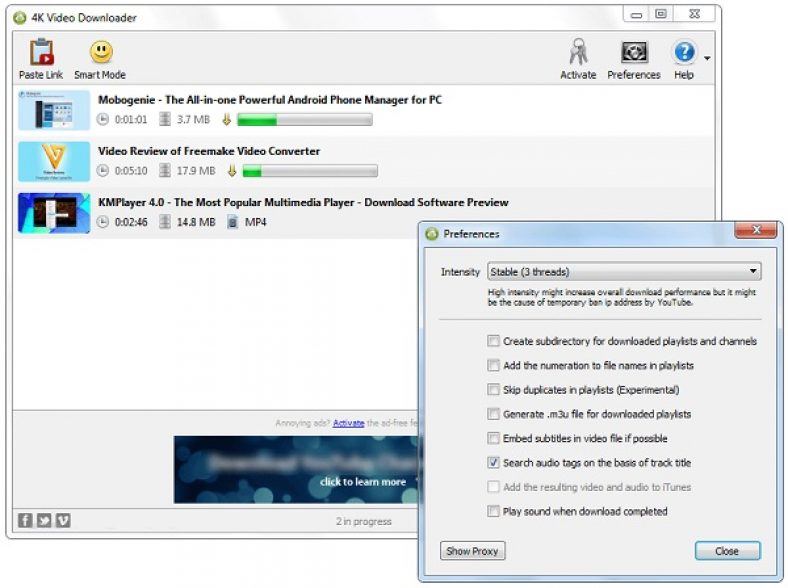Click the KMPlayer 4.0 title text
Screen dimensions: 788x588
coord(303,203)
